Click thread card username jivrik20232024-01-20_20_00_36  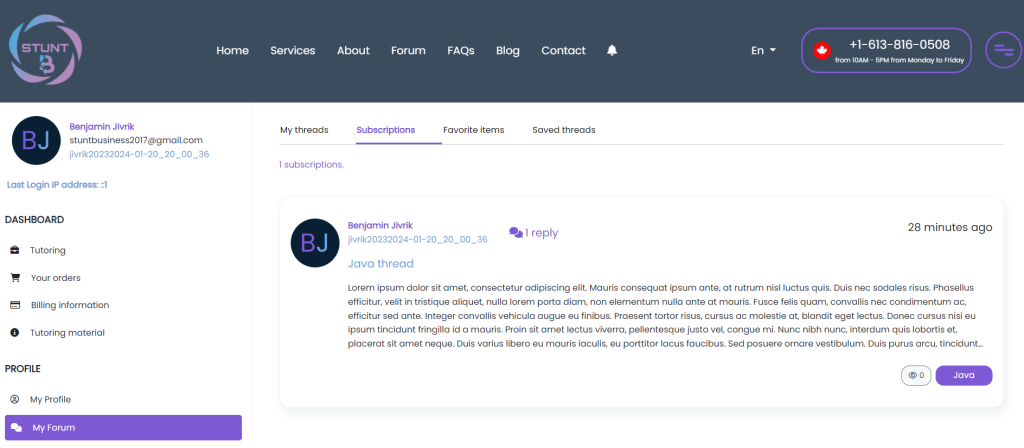click(x=418, y=239)
